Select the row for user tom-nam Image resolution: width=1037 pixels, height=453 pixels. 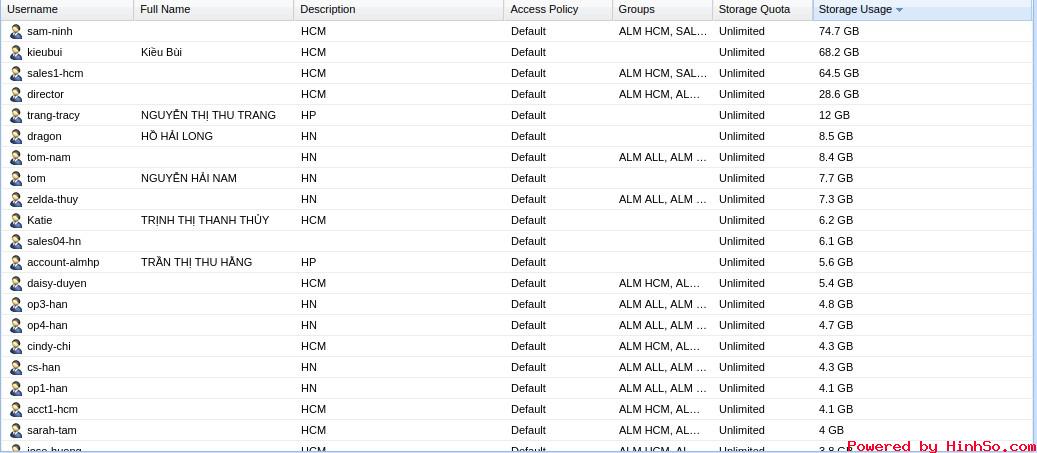[x=518, y=157]
